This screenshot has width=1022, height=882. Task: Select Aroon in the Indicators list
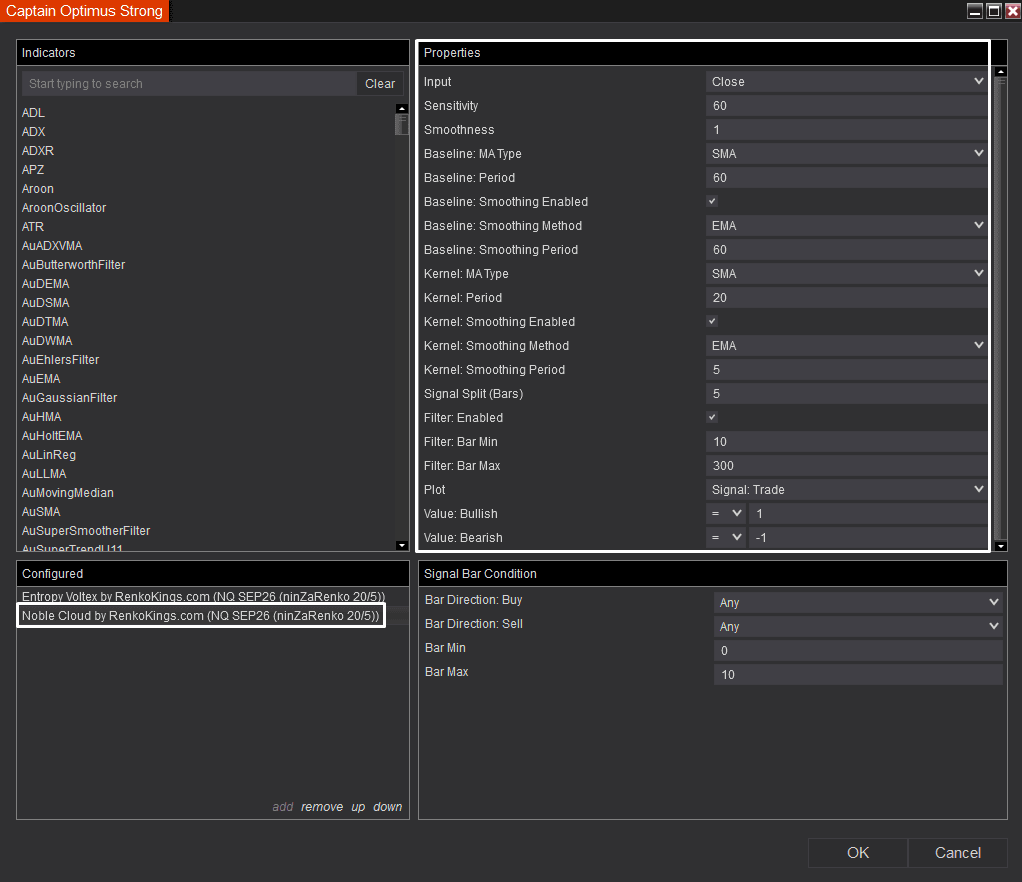coord(38,188)
